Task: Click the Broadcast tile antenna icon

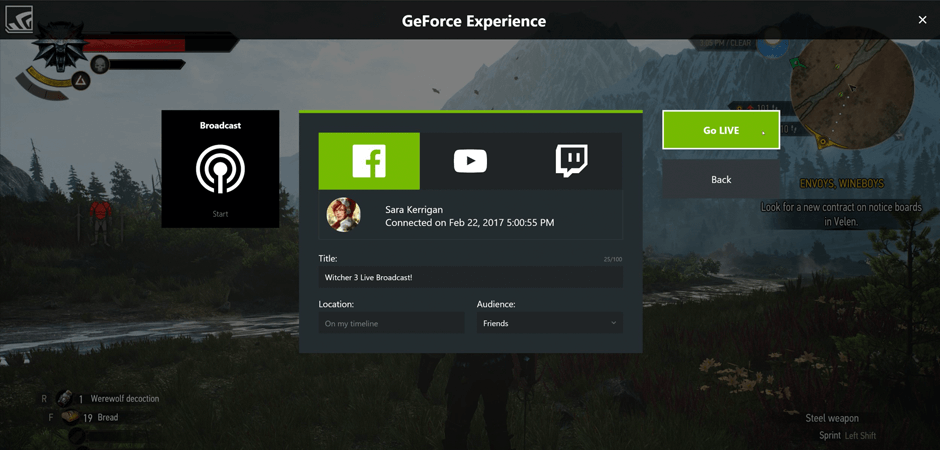Action: [220, 168]
